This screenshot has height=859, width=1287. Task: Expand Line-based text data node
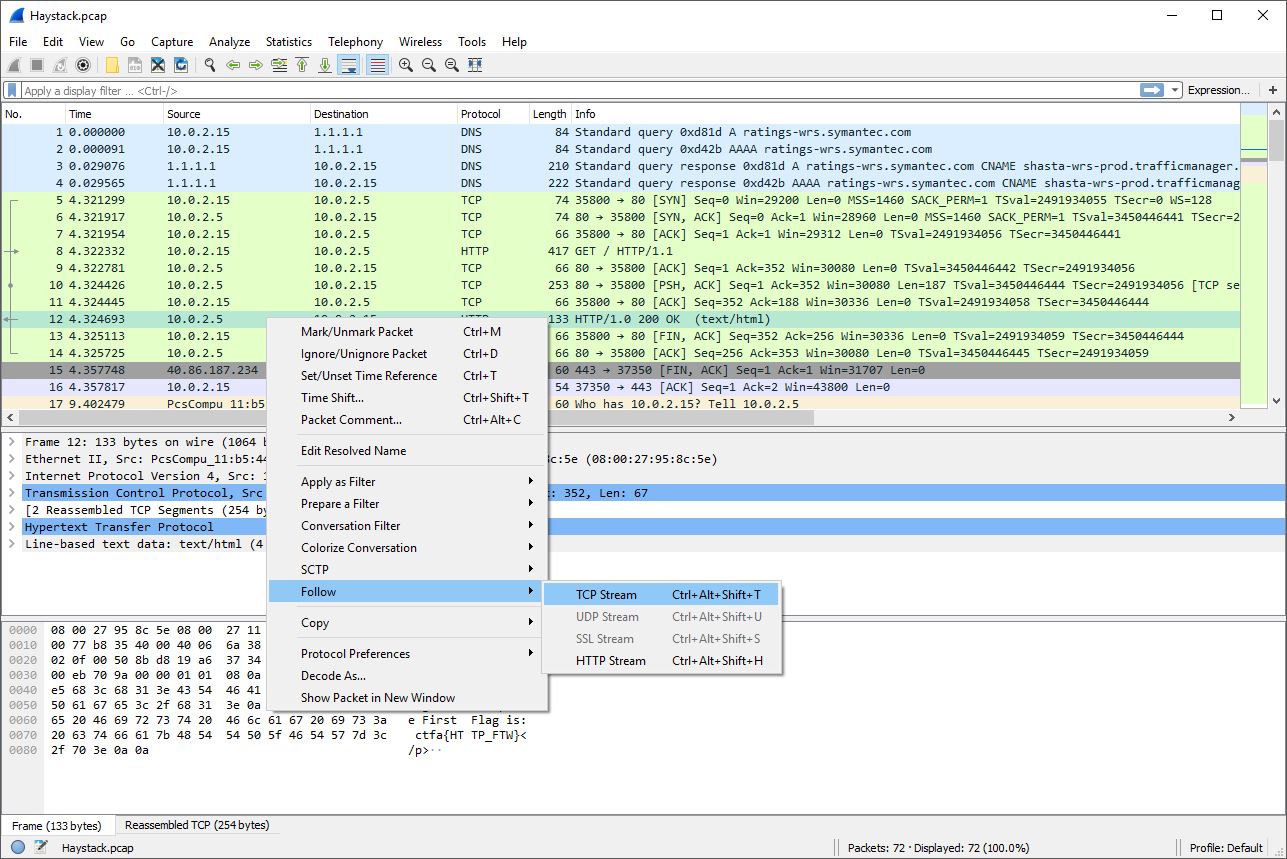click(11, 544)
